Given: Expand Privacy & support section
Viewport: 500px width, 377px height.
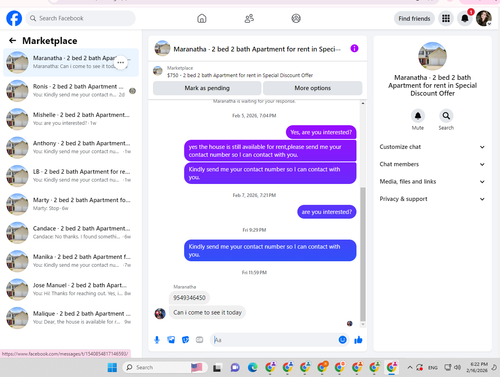Looking at the screenshot, I should click(432, 199).
